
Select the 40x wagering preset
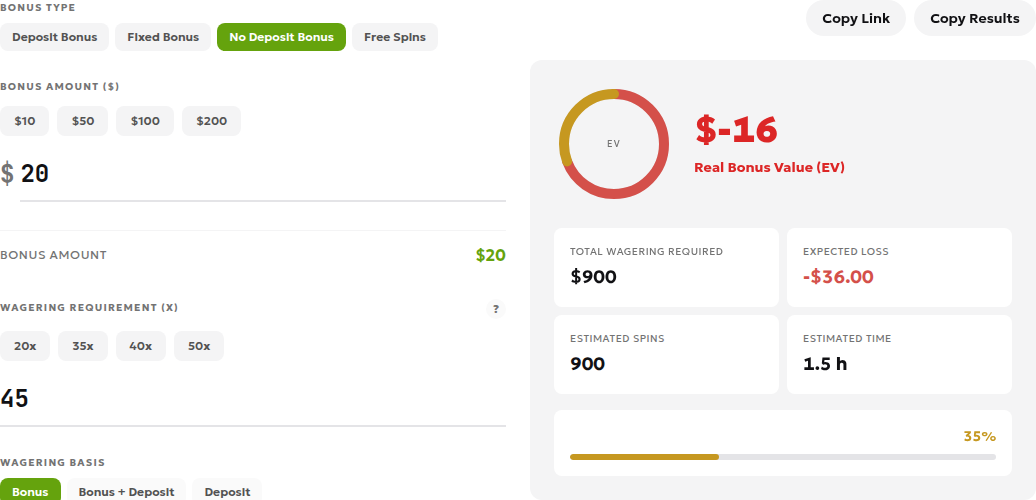click(x=141, y=346)
